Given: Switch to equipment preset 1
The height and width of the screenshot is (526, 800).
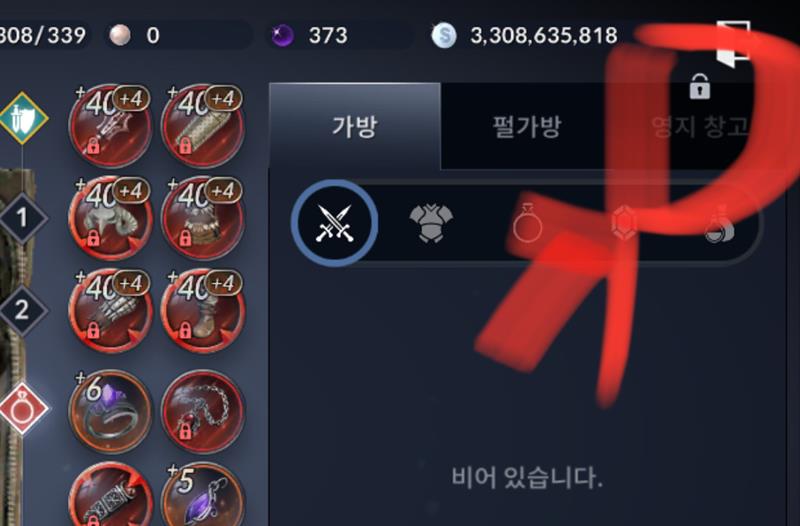Looking at the screenshot, I should [x=22, y=218].
